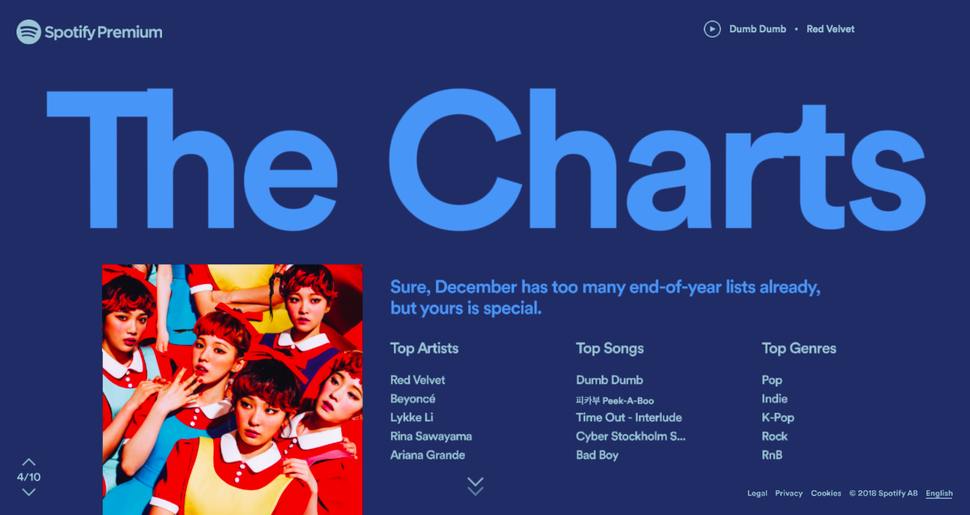Select Red Velvet in Top Artists
970x515 pixels.
pyautogui.click(x=418, y=380)
